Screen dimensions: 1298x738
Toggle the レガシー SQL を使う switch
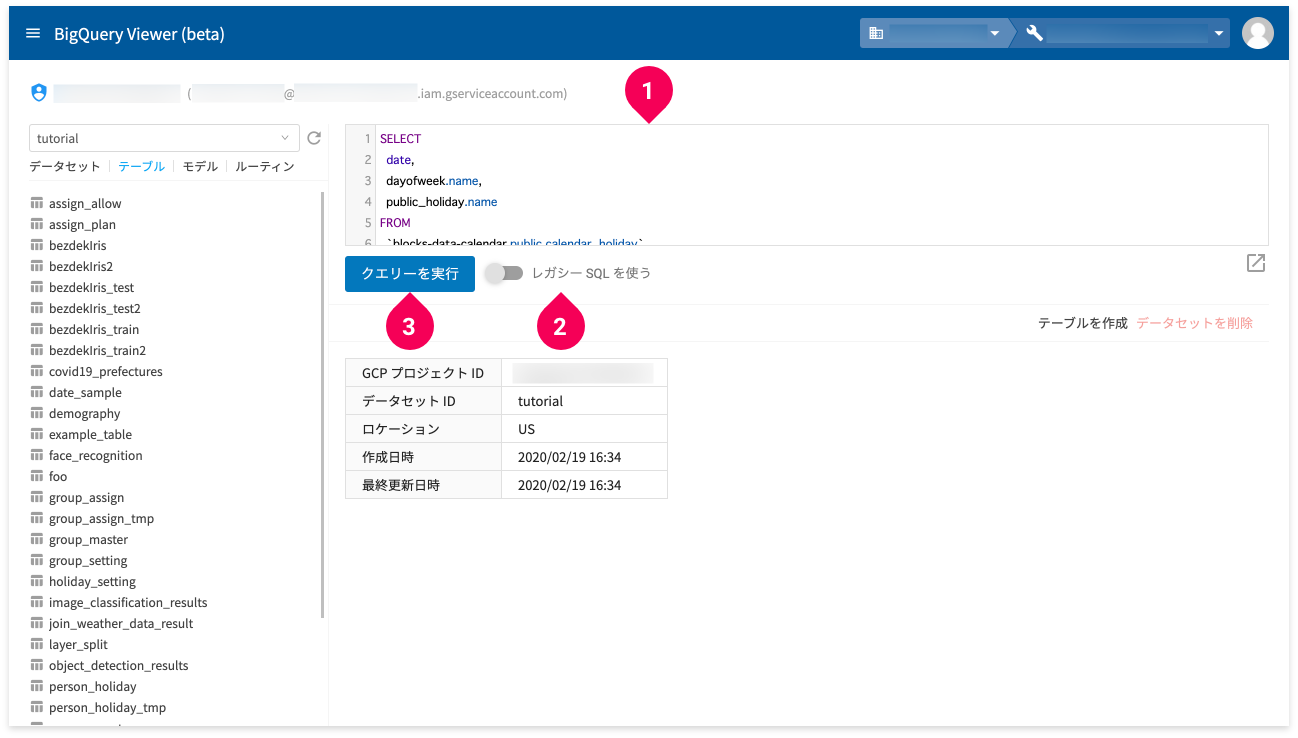[504, 273]
